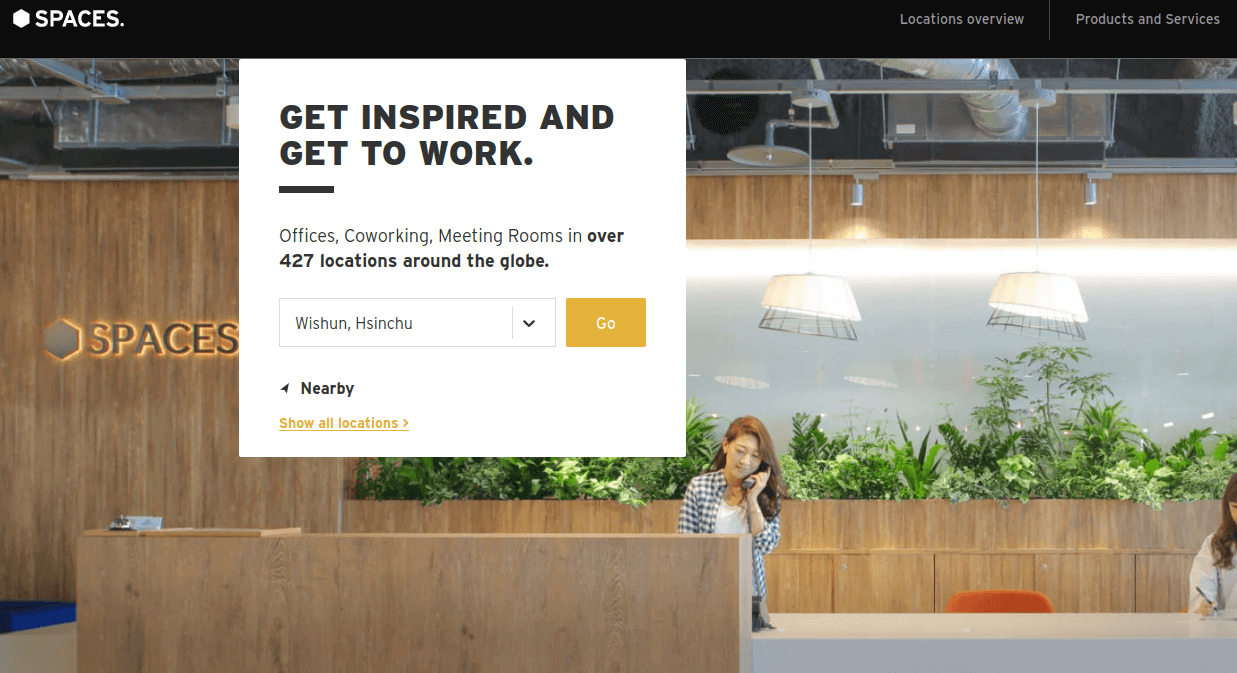Image resolution: width=1237 pixels, height=673 pixels.
Task: Click the orange chair behind the counter
Action: (998, 601)
